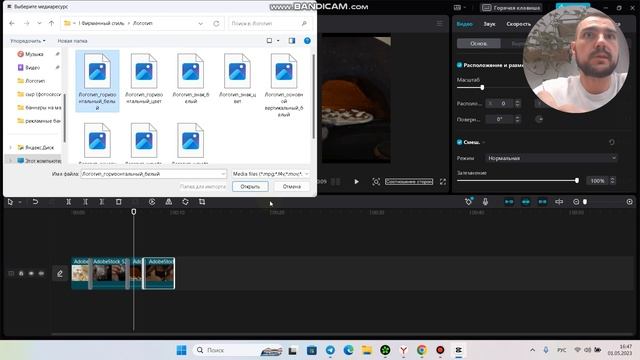Create a folder with Новая папка
This screenshot has width=640, height=360.
click(x=72, y=41)
